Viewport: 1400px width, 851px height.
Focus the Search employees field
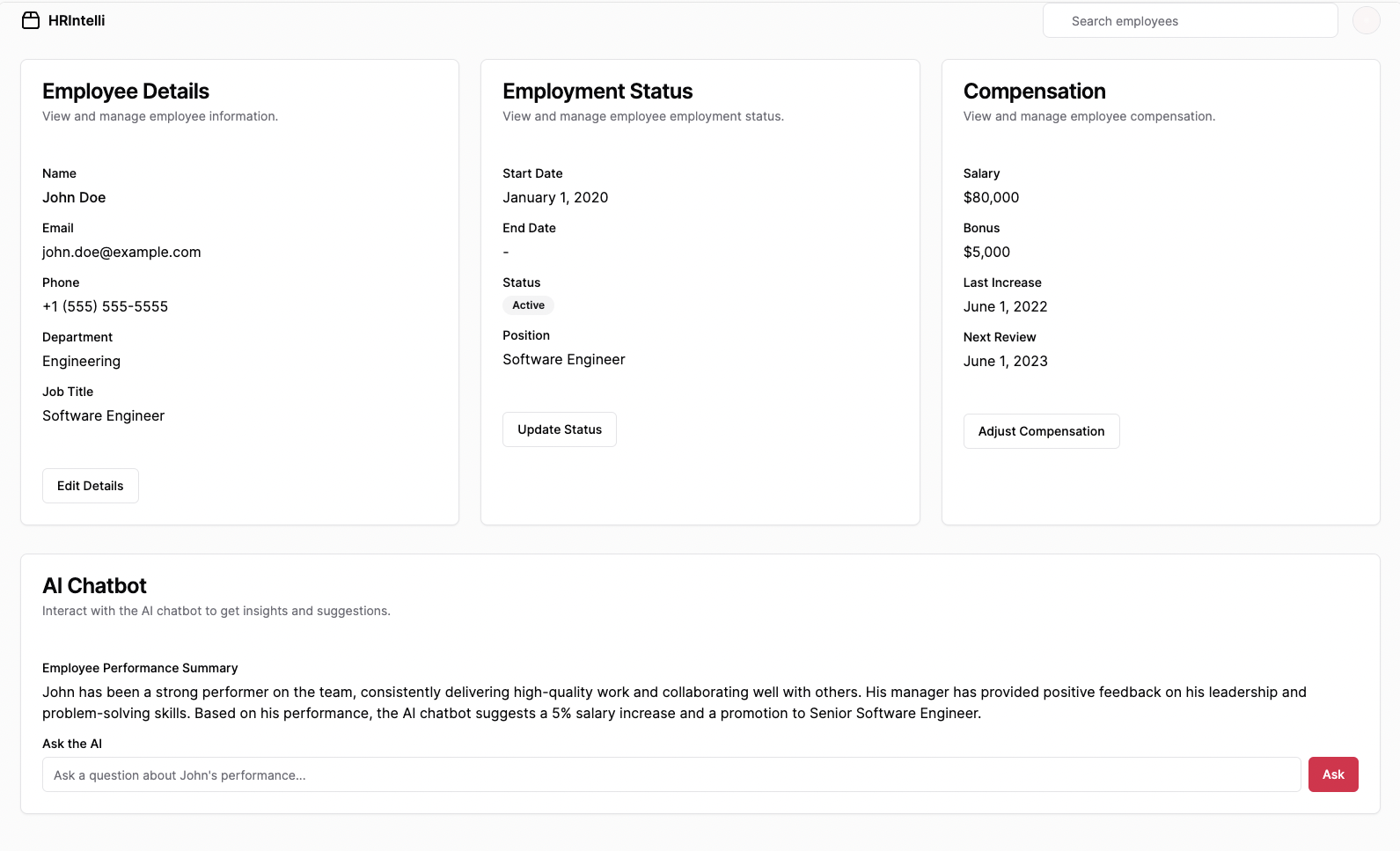click(x=1190, y=20)
